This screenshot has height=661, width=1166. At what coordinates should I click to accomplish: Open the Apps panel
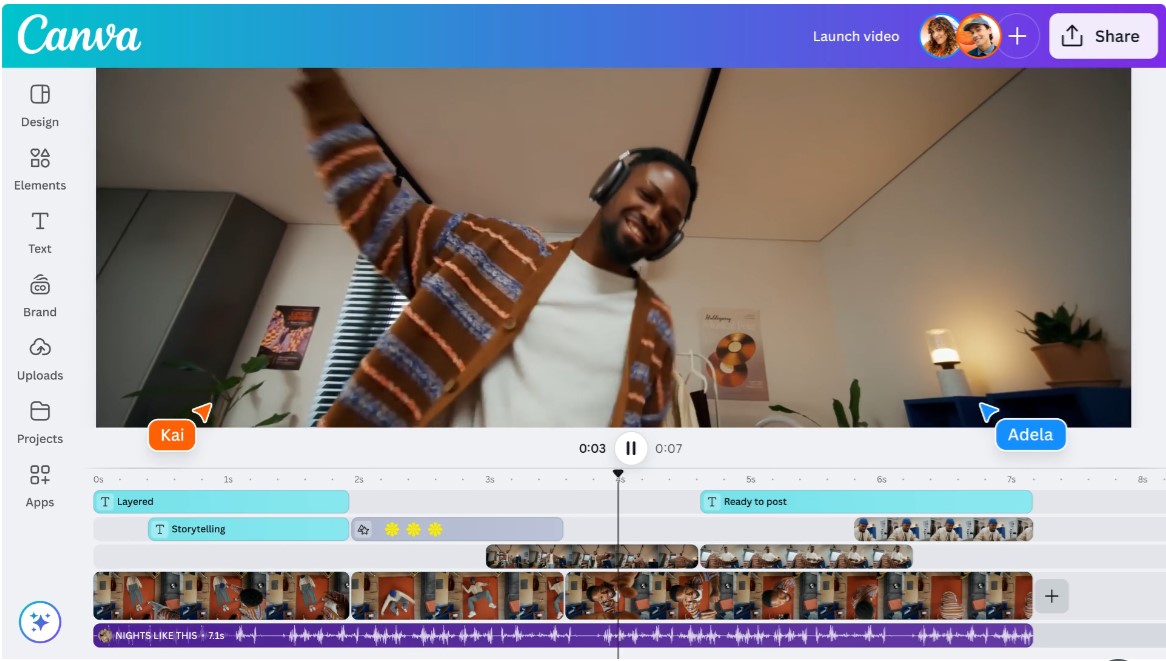click(40, 485)
